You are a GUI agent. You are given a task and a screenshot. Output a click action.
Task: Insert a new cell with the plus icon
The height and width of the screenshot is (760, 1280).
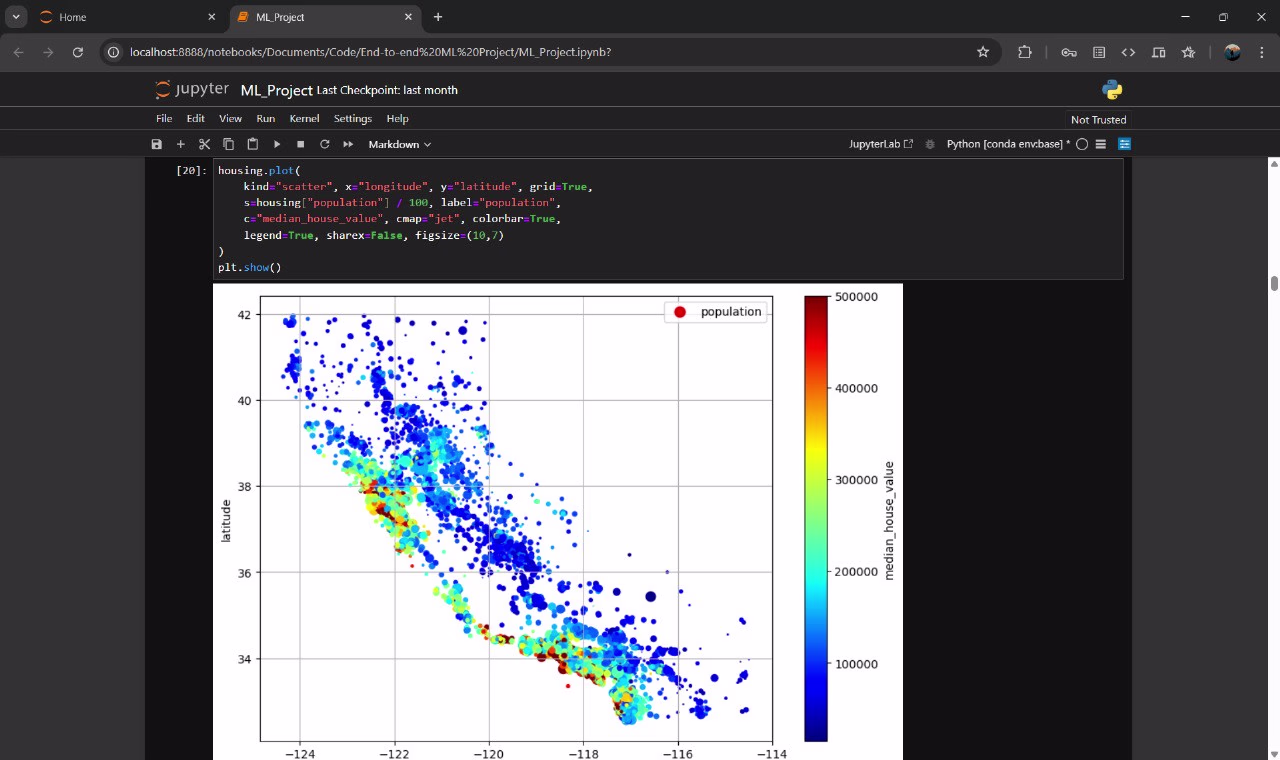tap(181, 144)
